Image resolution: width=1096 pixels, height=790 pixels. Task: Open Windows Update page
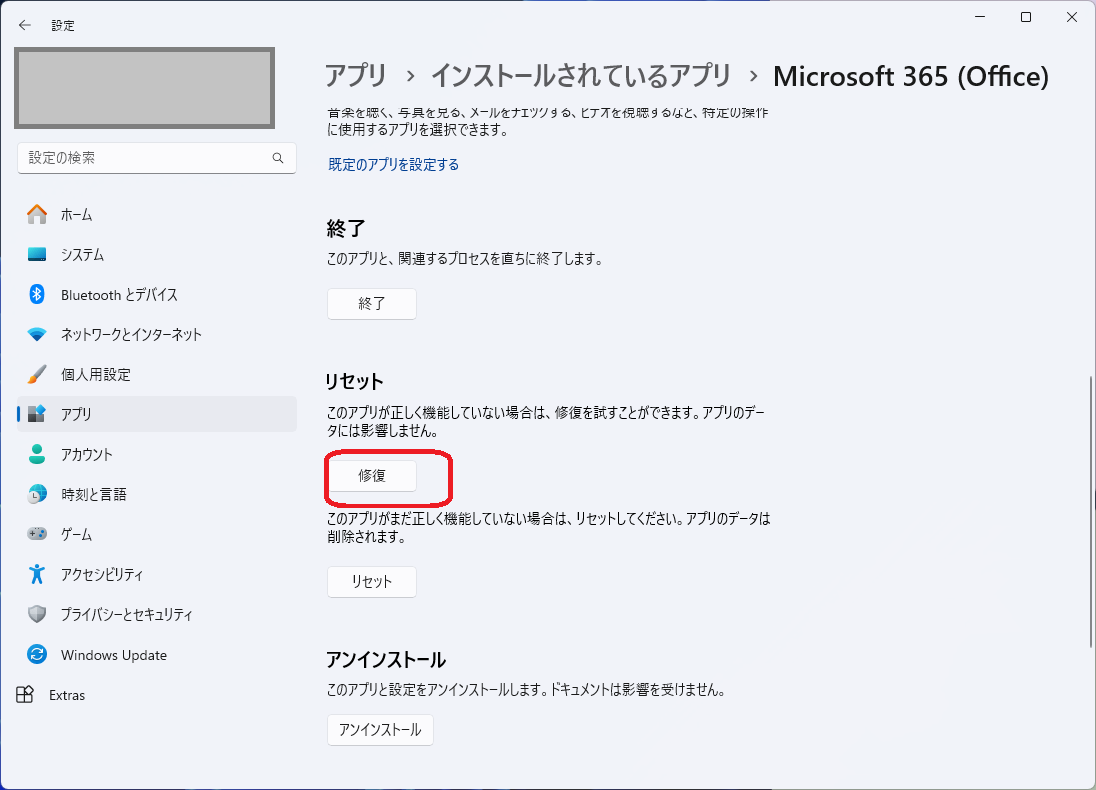(157, 654)
